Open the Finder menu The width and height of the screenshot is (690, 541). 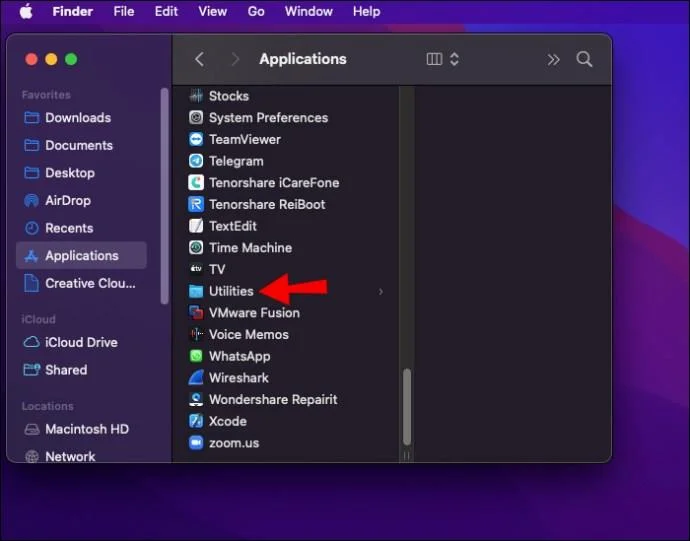73,11
